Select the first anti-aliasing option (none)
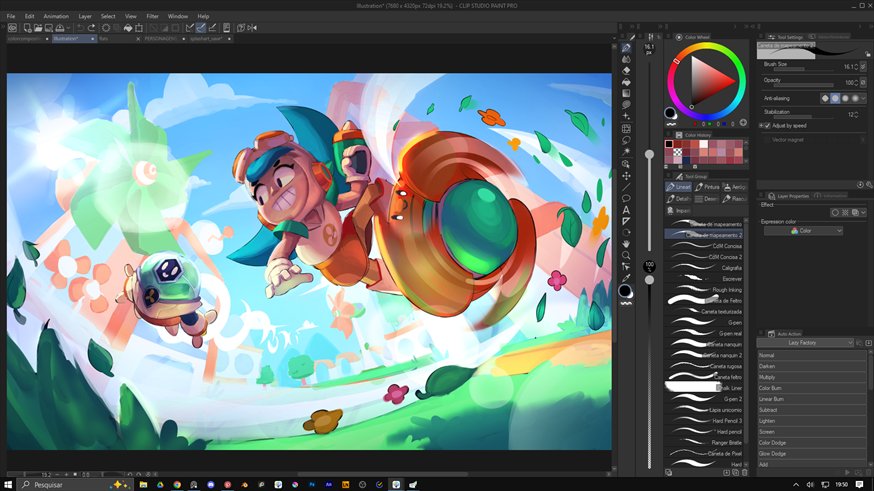The height and width of the screenshot is (491, 874). pos(825,99)
